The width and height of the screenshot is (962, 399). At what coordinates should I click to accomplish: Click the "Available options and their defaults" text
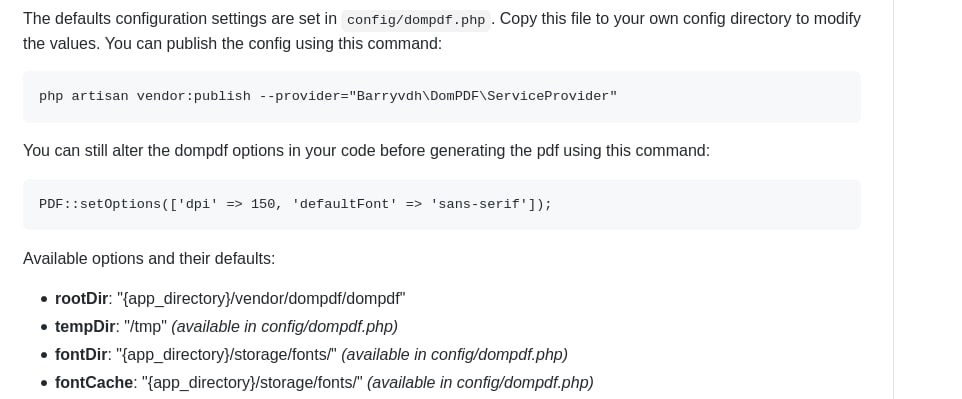point(149,259)
